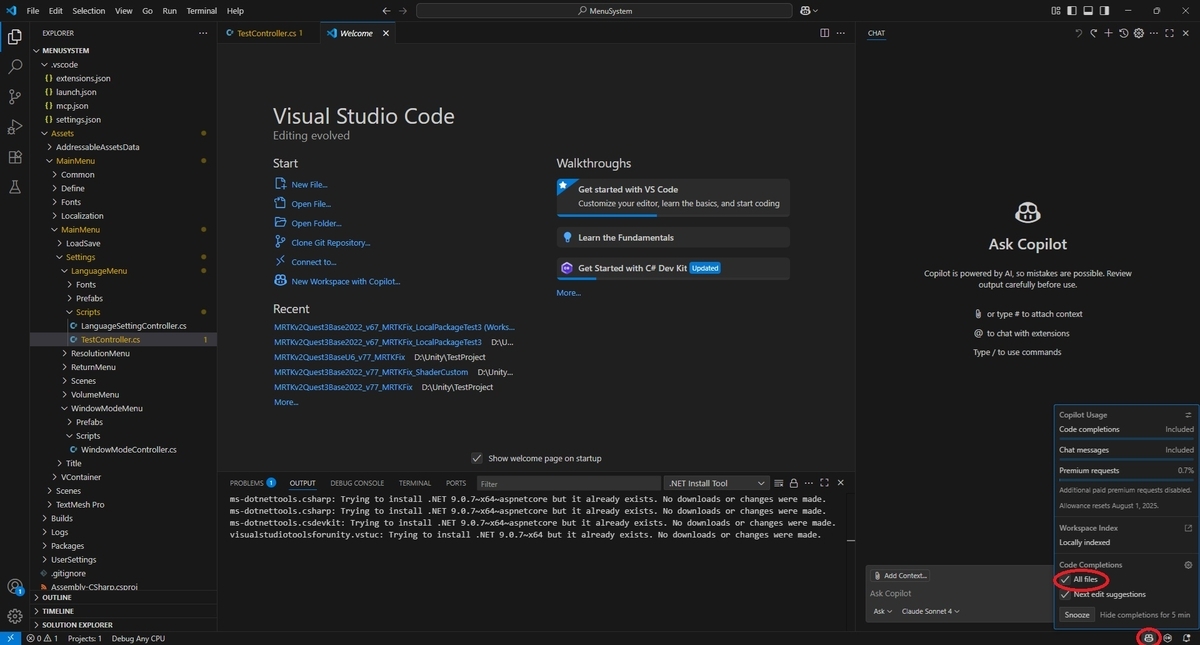Uncheck All files code completions
Viewport: 1200px width, 645px height.
[1065, 580]
